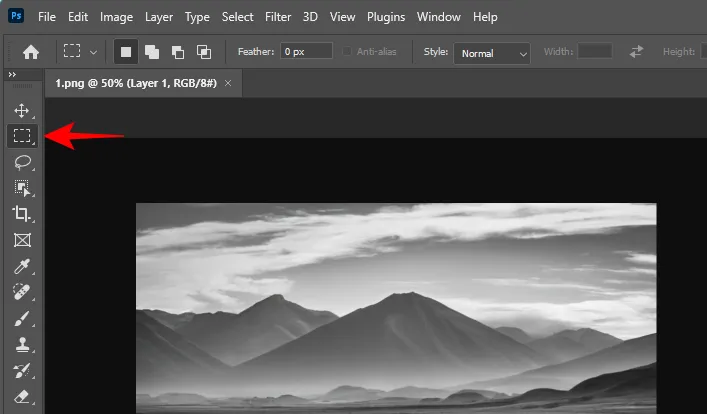Swap width and height arrows icon
This screenshot has height=414, width=707.
[x=636, y=51]
